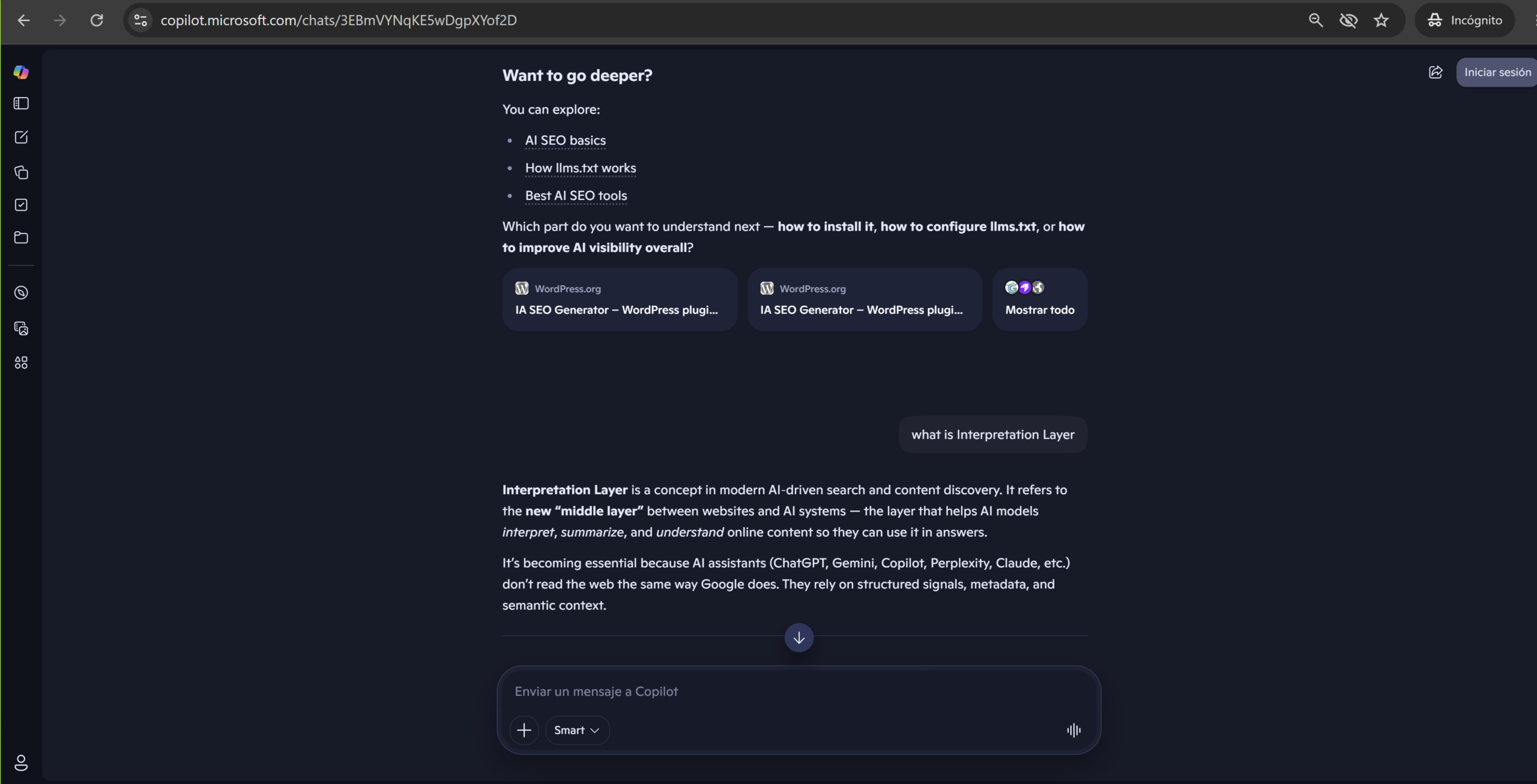Viewport: 1537px width, 784px height.
Task: Open the apps grid icon in sidebar
Action: 21,363
